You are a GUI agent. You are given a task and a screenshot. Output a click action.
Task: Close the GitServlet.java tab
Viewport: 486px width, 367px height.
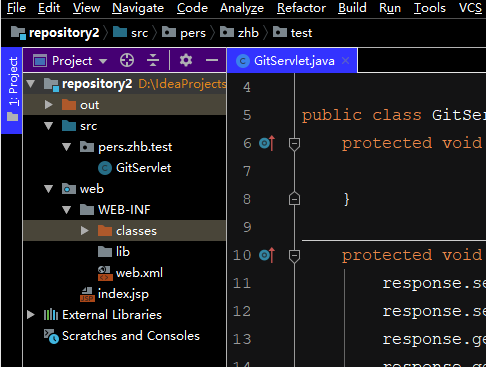[346, 61]
